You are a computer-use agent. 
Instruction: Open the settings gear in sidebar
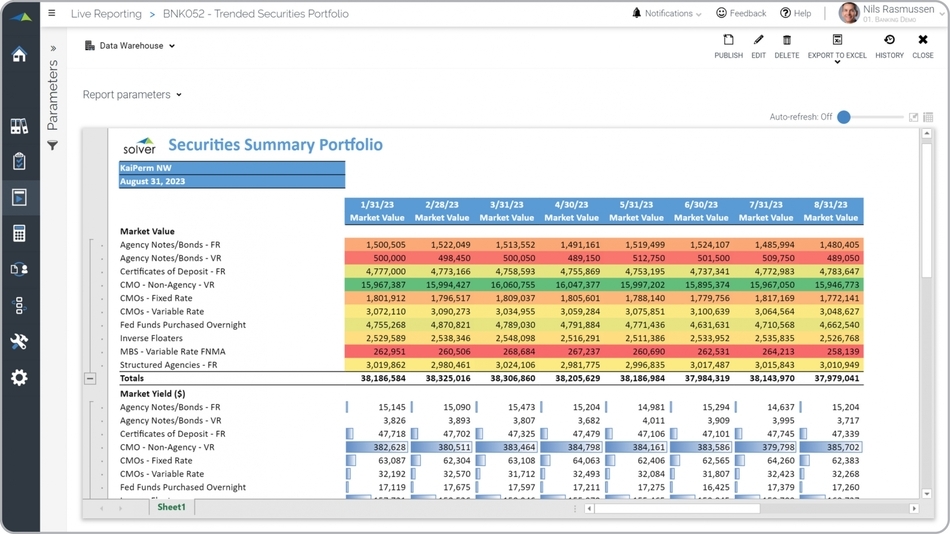pyautogui.click(x=19, y=378)
